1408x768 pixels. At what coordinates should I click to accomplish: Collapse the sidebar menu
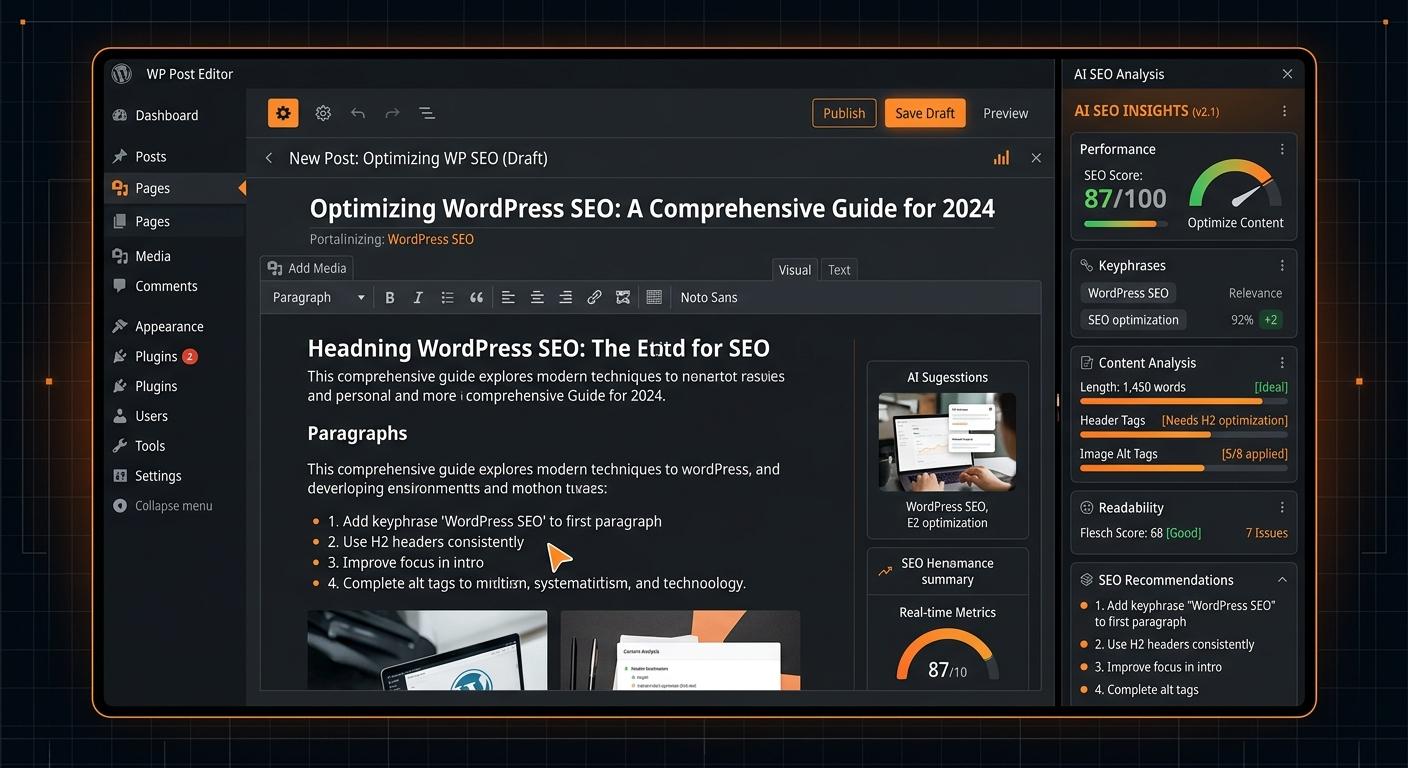click(x=163, y=506)
